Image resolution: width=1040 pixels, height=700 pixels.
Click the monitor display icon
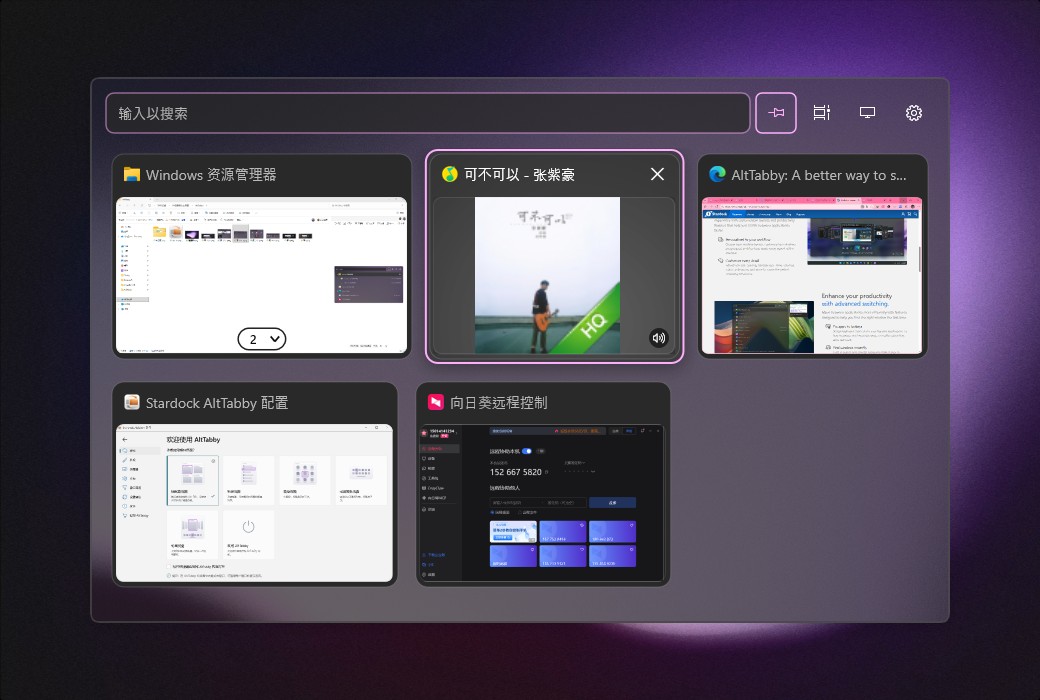tap(868, 113)
